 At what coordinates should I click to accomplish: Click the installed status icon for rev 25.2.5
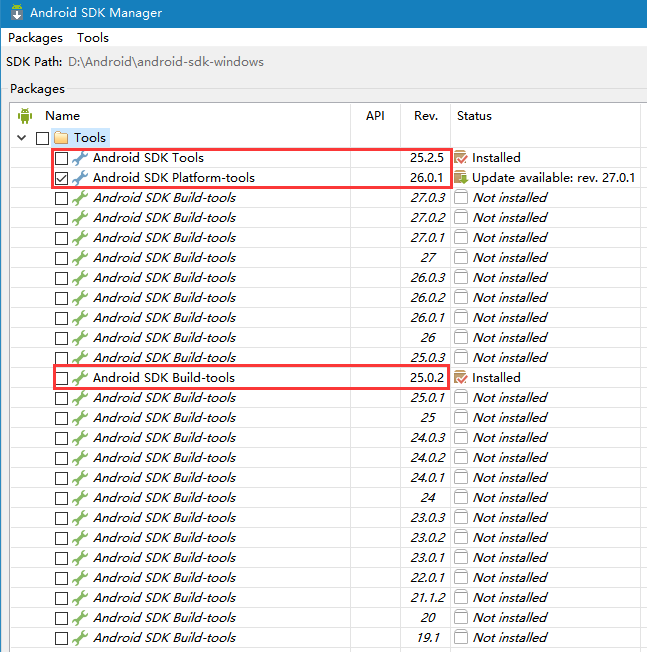point(461,158)
